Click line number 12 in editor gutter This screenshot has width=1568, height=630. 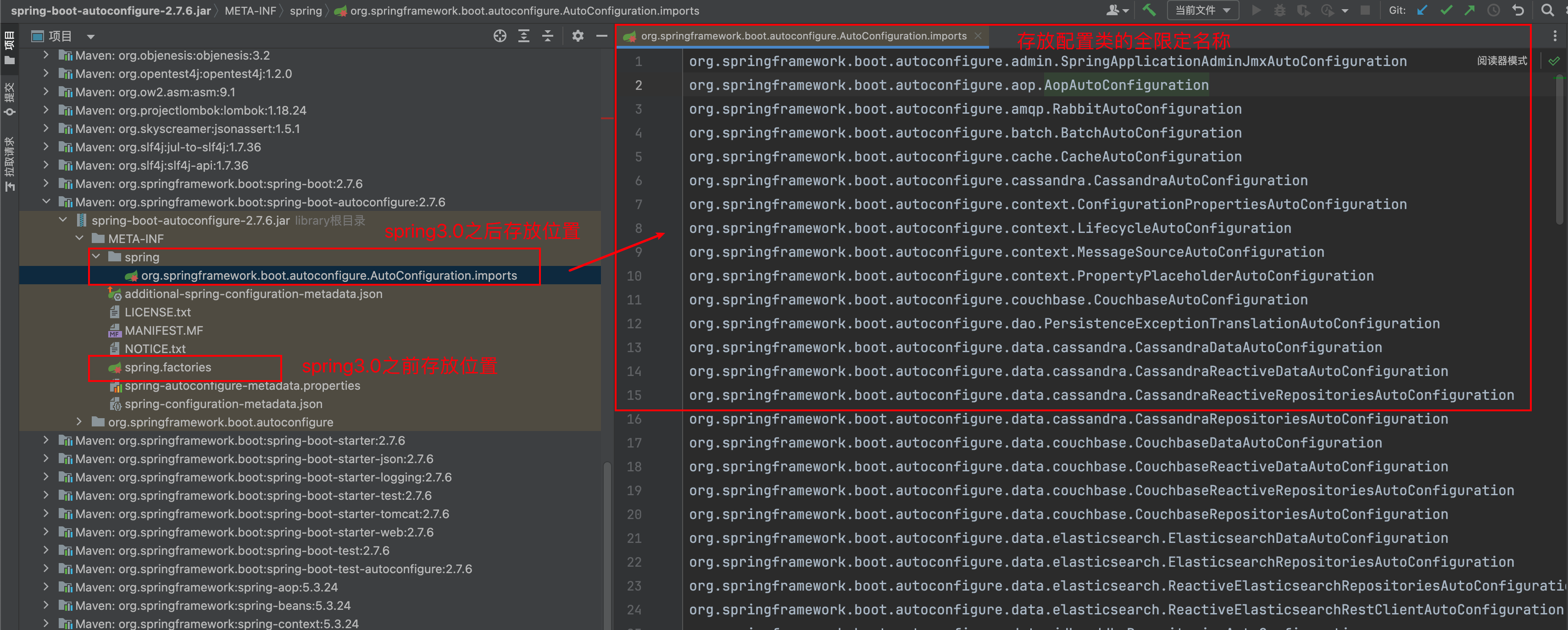634,324
